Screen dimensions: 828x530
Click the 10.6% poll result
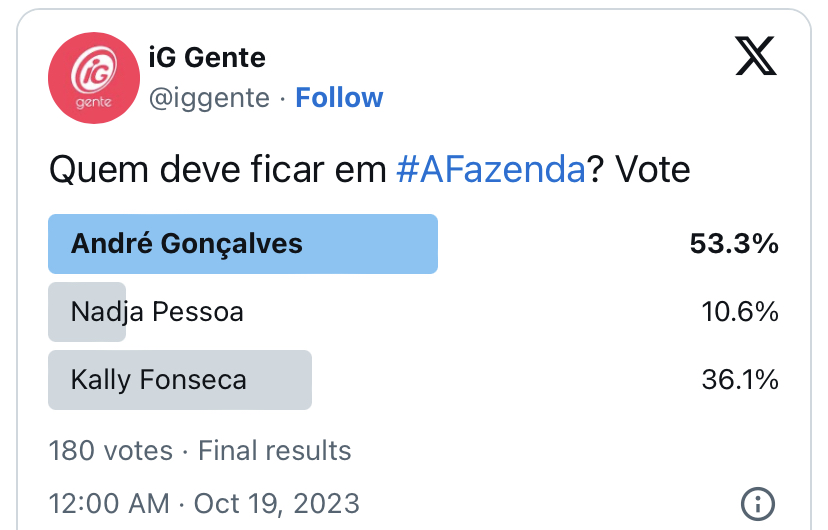740,312
